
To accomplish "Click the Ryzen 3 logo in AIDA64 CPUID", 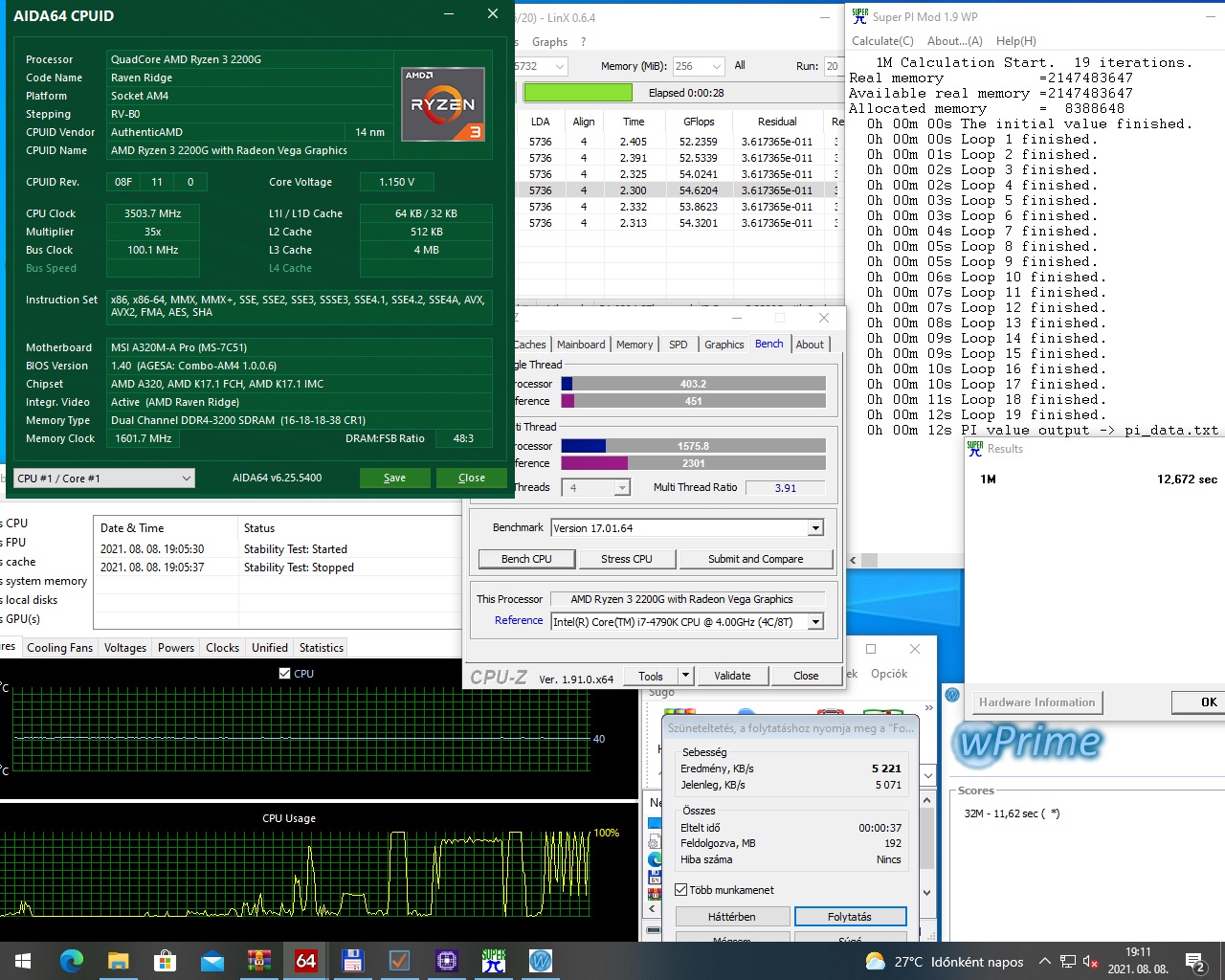I will [443, 104].
